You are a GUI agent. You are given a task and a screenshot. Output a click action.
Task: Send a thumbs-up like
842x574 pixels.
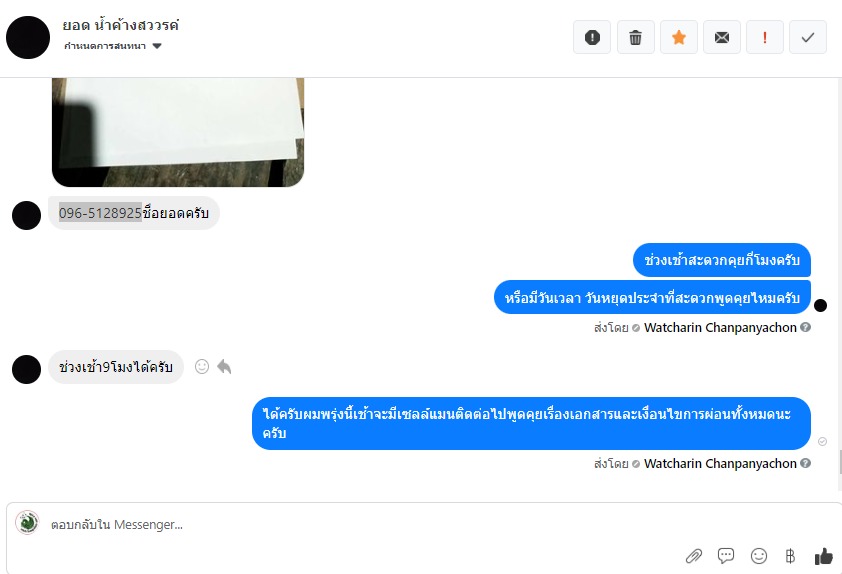[823, 556]
